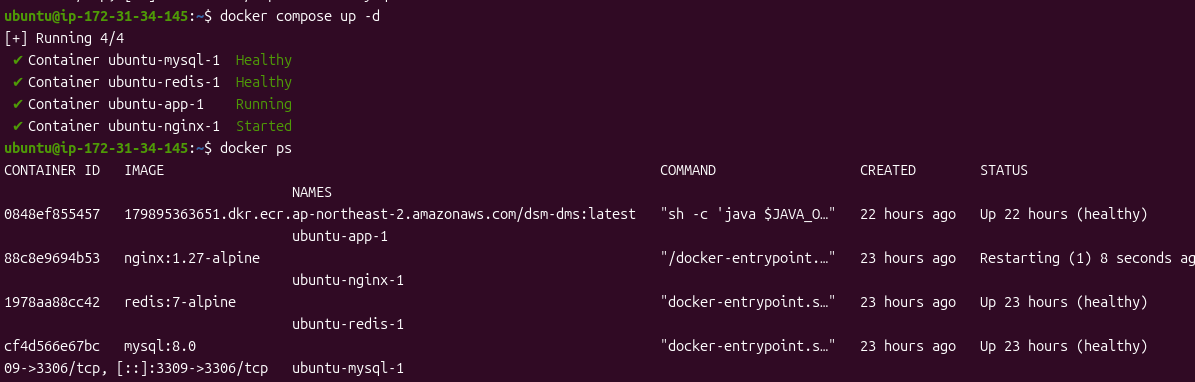Click the green checkmark beside ubuntu-app-1
The image size is (1195, 382).
coord(18,104)
